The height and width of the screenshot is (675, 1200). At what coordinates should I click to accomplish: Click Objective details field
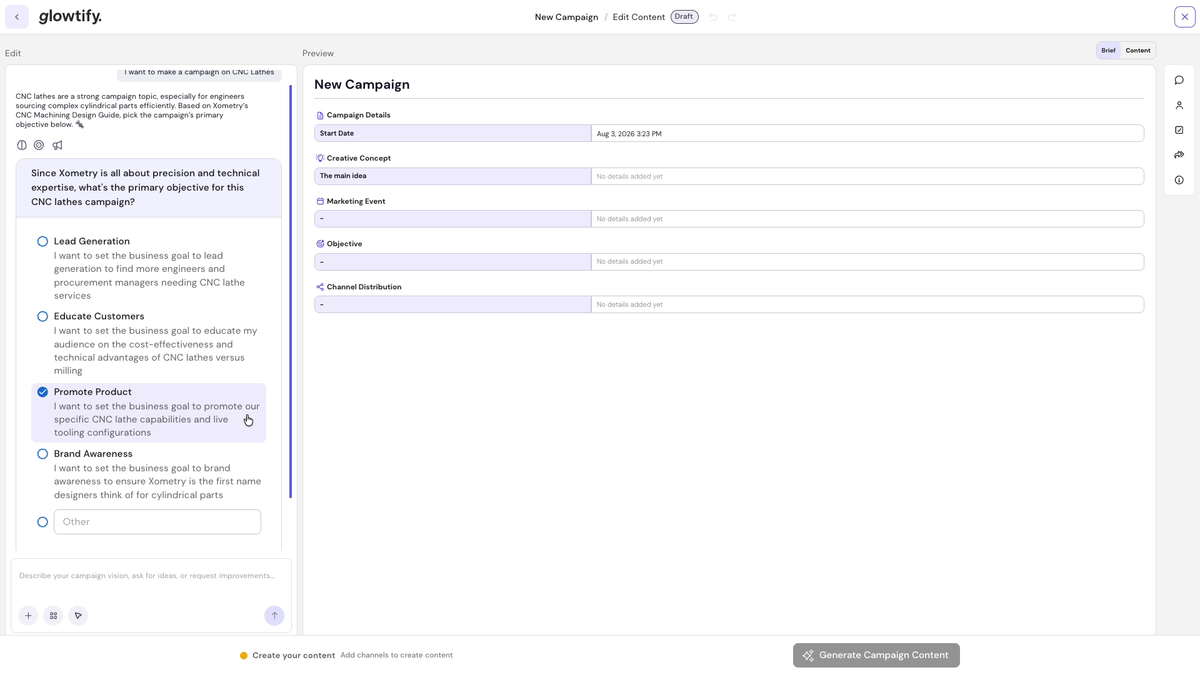click(x=867, y=261)
